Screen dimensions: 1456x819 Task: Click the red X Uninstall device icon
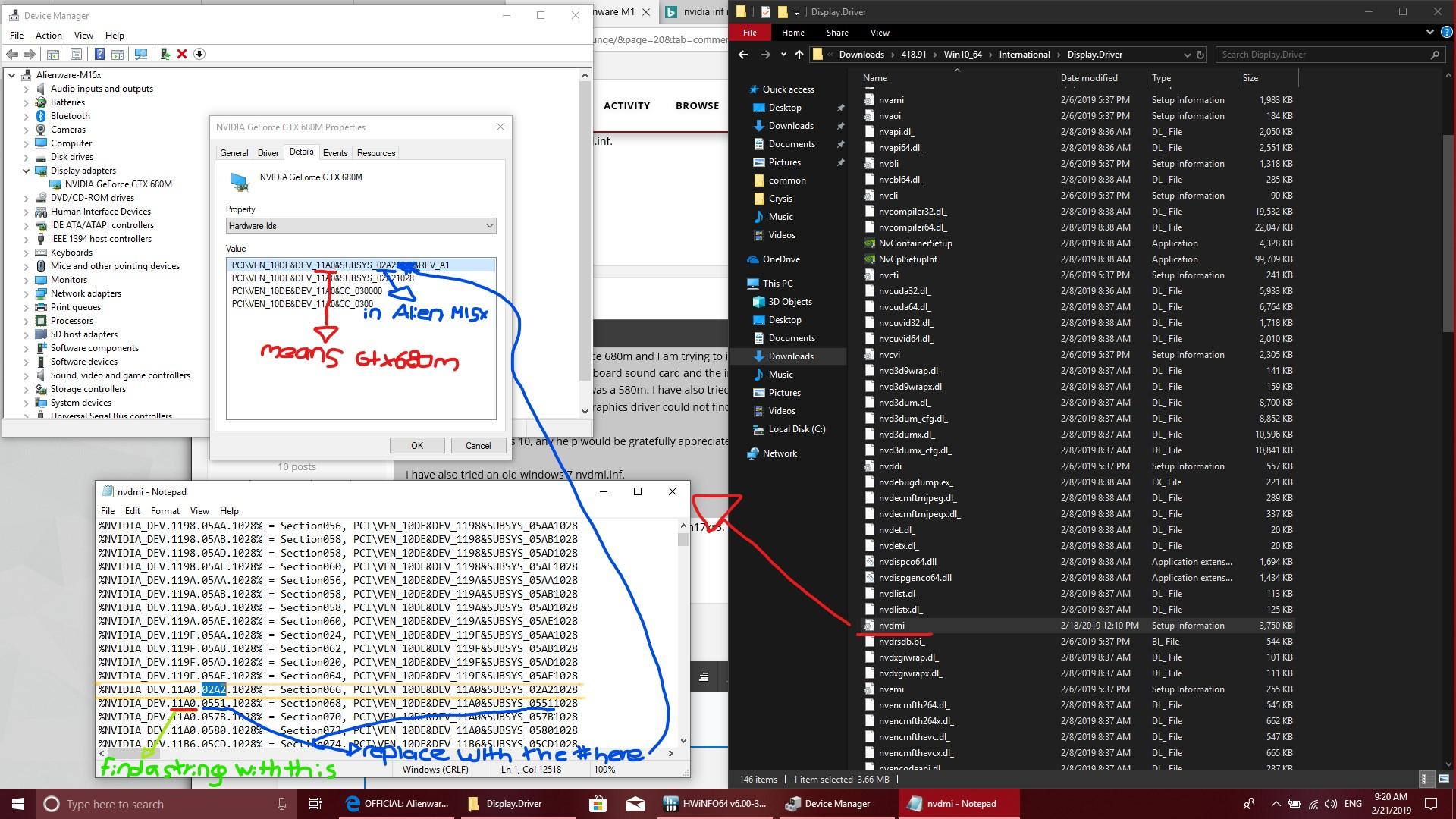[182, 54]
